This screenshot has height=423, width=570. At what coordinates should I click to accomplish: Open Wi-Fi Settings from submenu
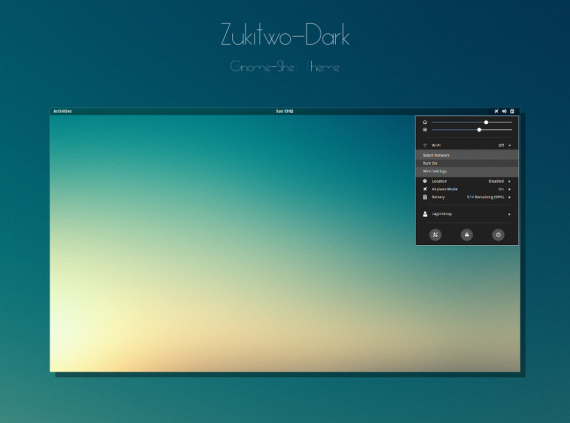pyautogui.click(x=467, y=171)
